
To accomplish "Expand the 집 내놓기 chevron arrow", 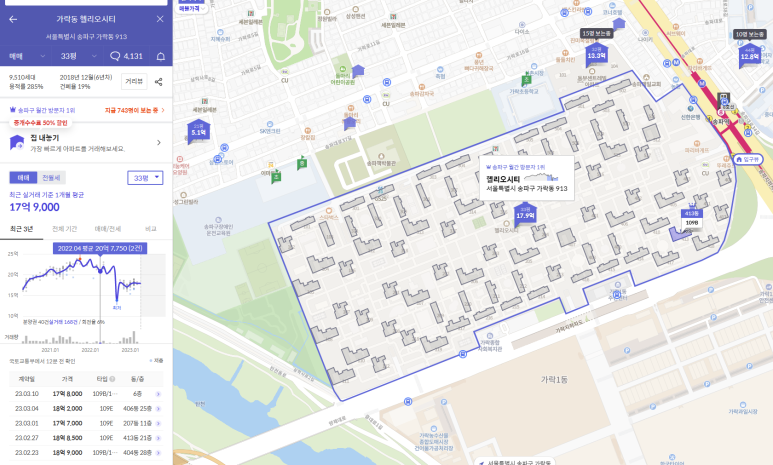I will 159,143.
